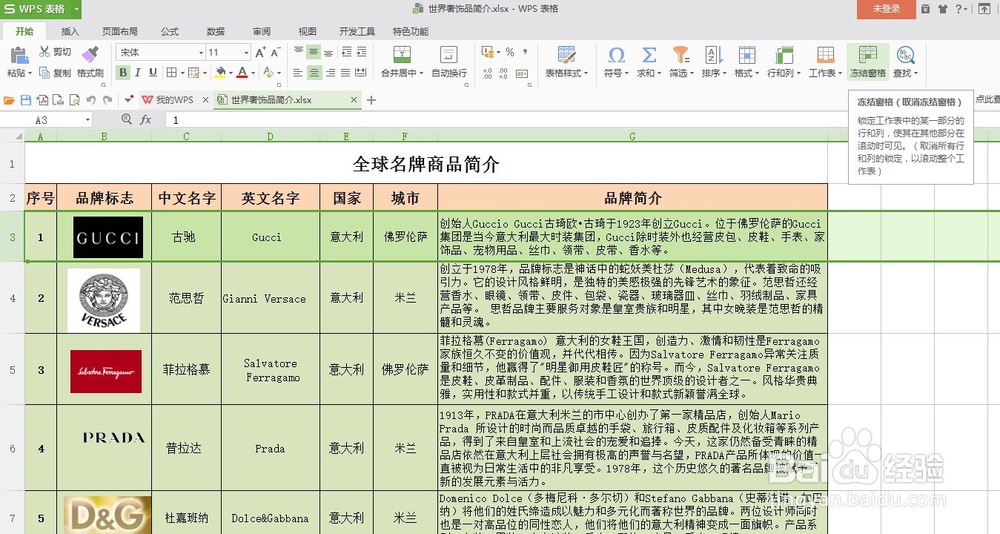Click the red font color A swatch
This screenshot has width=1000, height=534.
click(242, 73)
